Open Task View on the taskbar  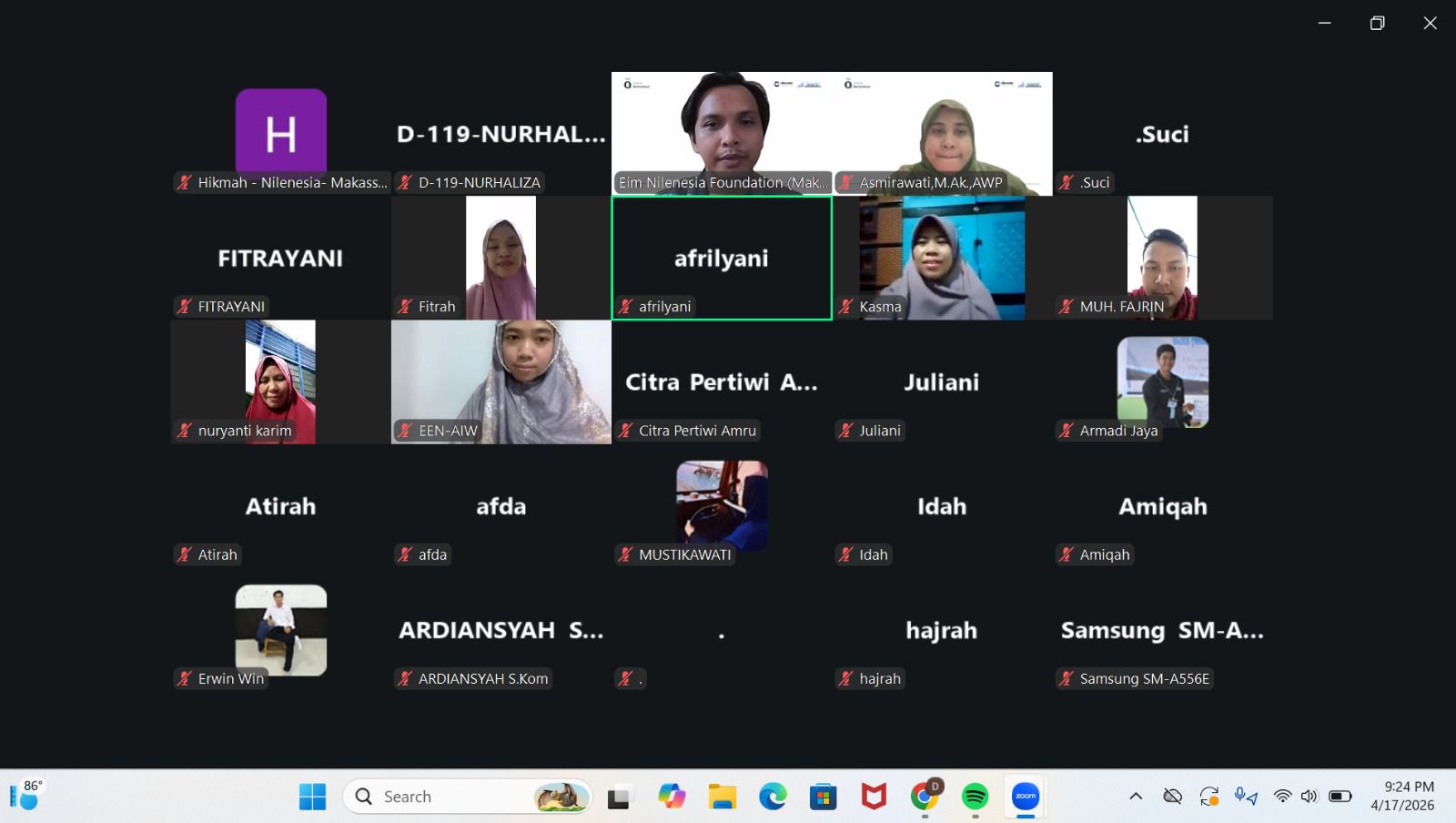pos(620,797)
